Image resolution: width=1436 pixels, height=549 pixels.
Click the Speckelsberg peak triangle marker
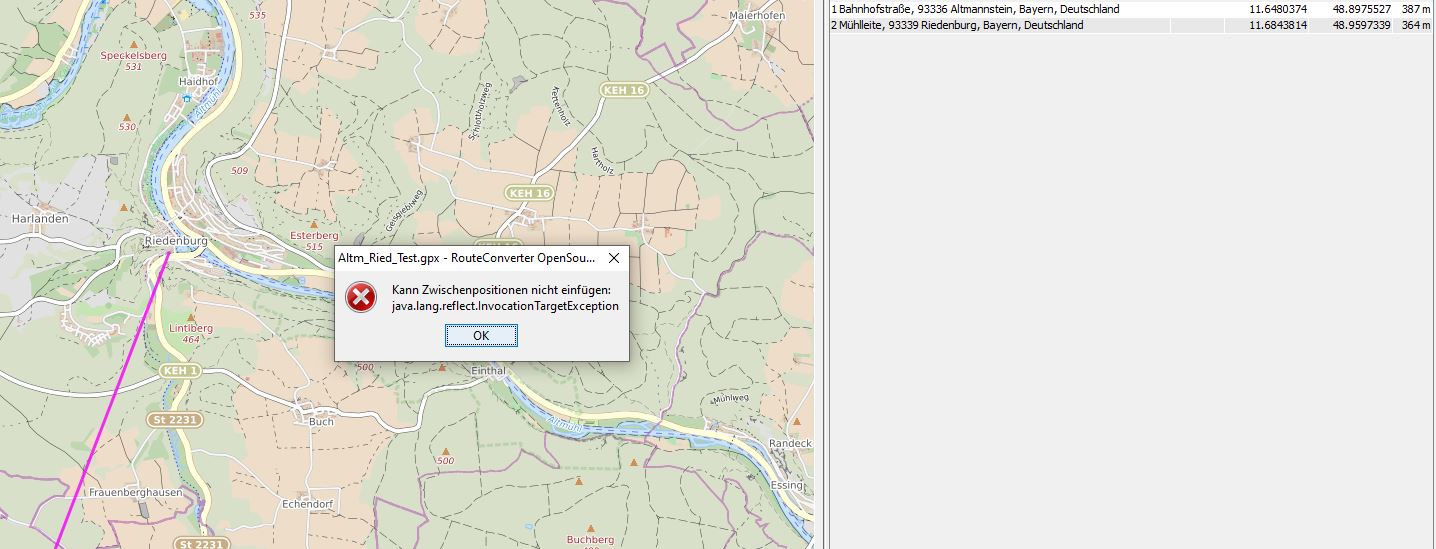point(133,44)
